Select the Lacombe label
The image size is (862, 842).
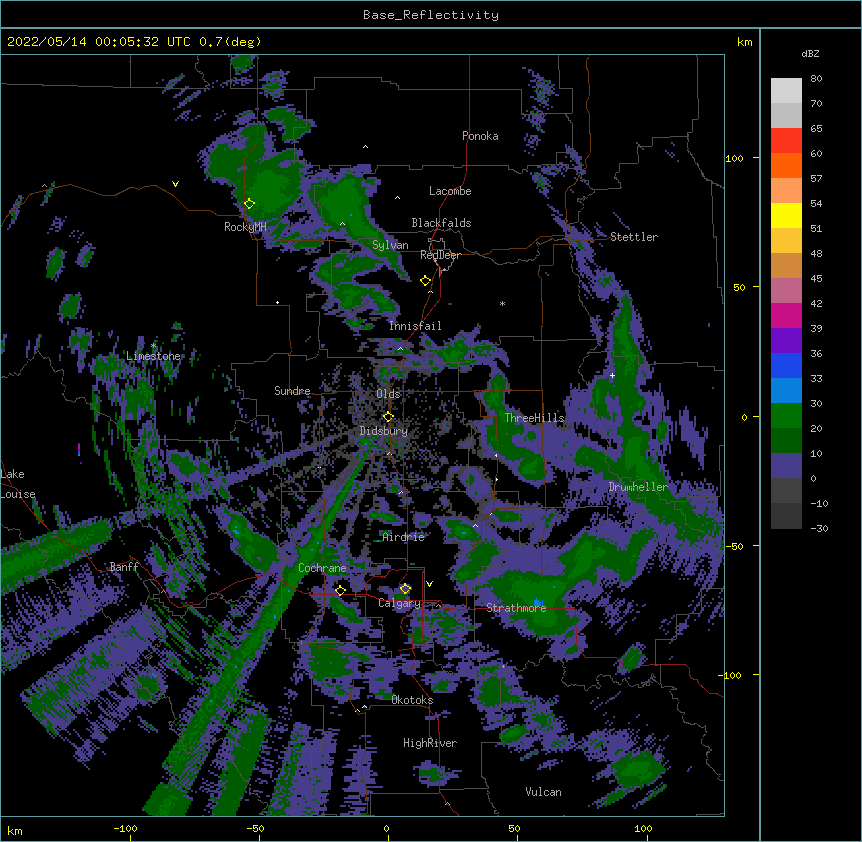point(450,191)
